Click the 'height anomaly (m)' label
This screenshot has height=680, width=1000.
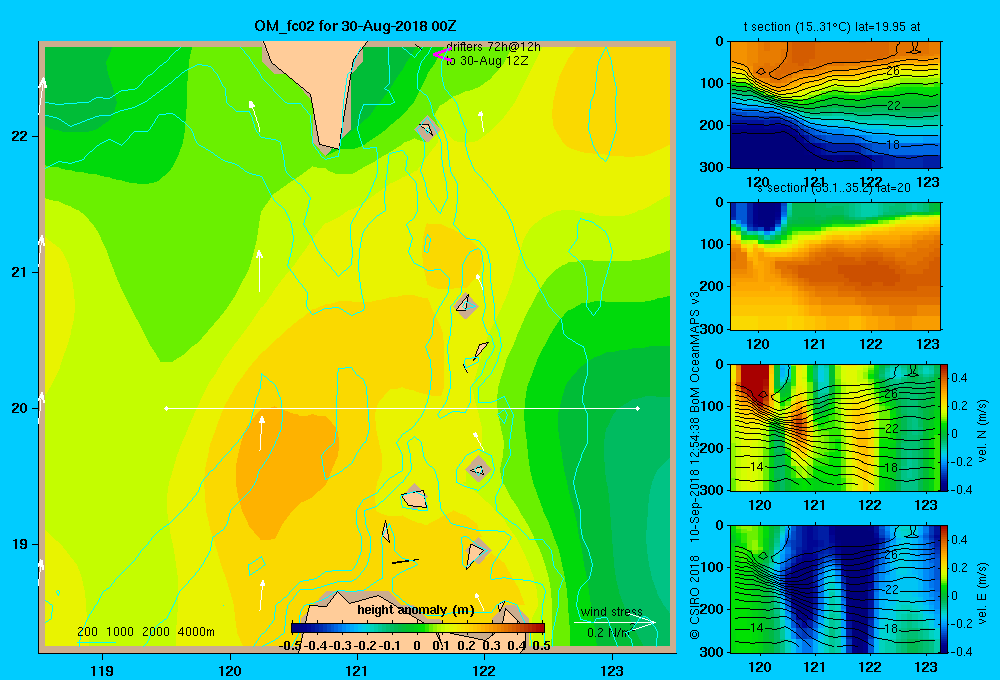pyautogui.click(x=416, y=610)
